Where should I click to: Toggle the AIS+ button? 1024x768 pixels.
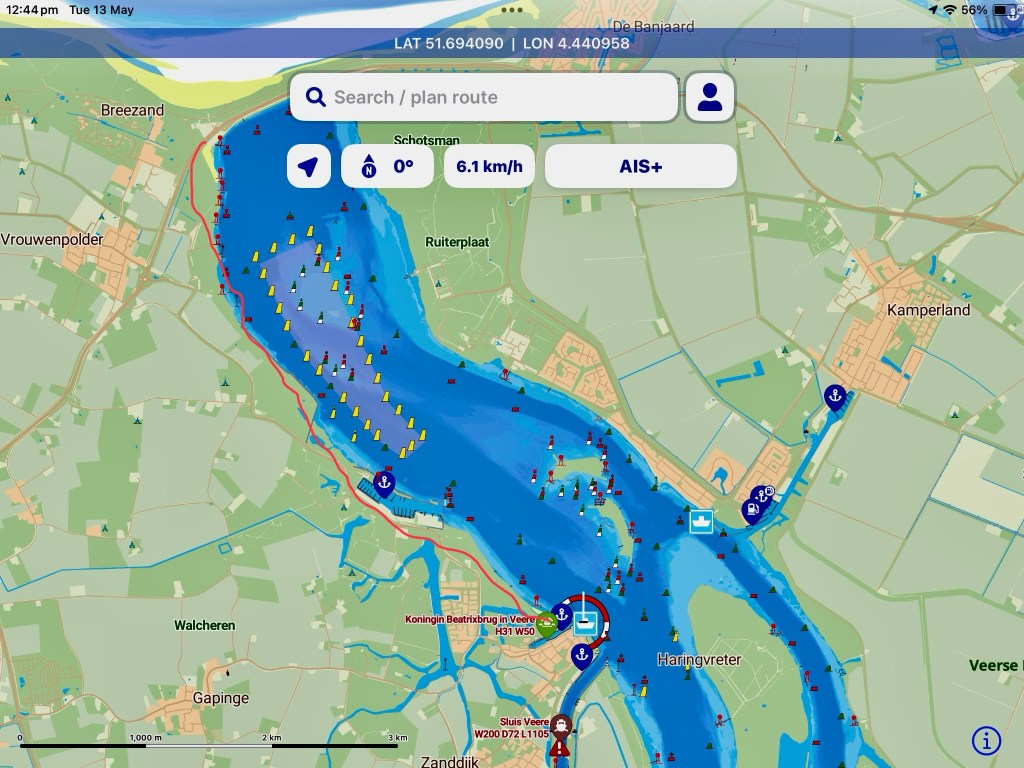pyautogui.click(x=640, y=166)
